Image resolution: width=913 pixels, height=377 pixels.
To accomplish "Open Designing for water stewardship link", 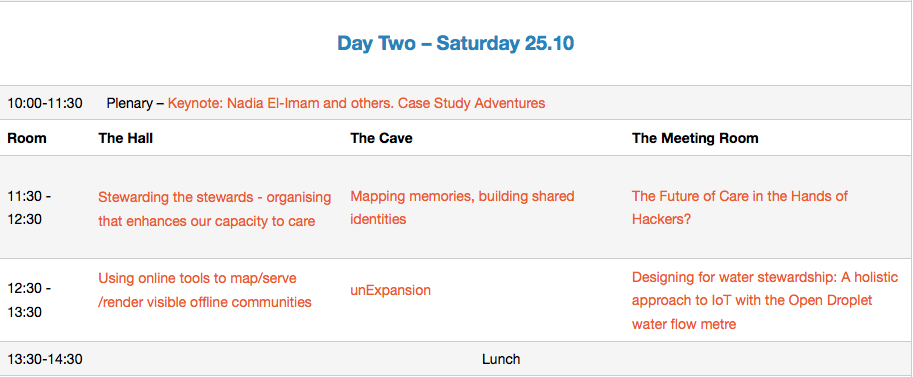I will (765, 301).
